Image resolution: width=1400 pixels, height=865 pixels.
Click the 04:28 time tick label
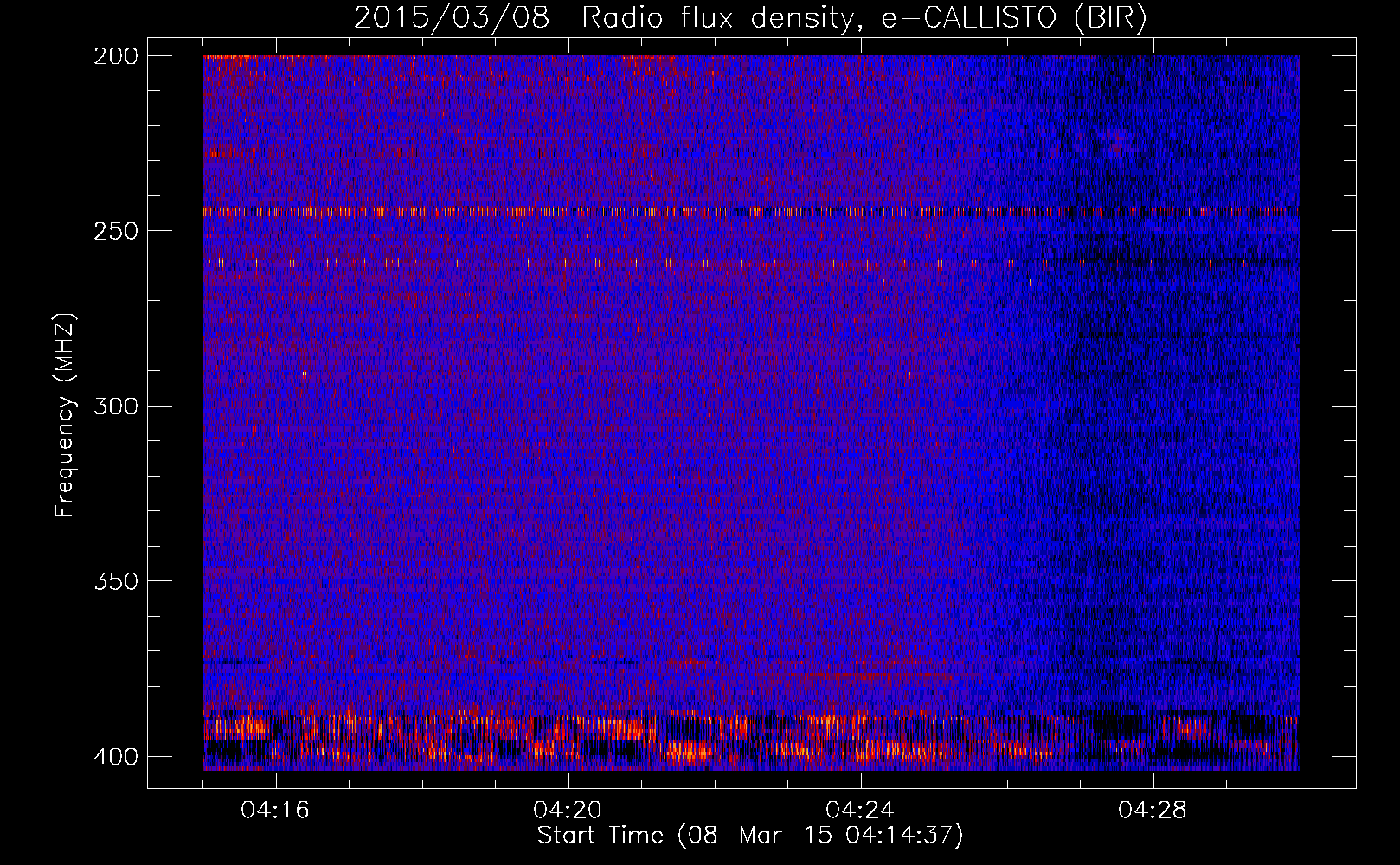pyautogui.click(x=1153, y=810)
